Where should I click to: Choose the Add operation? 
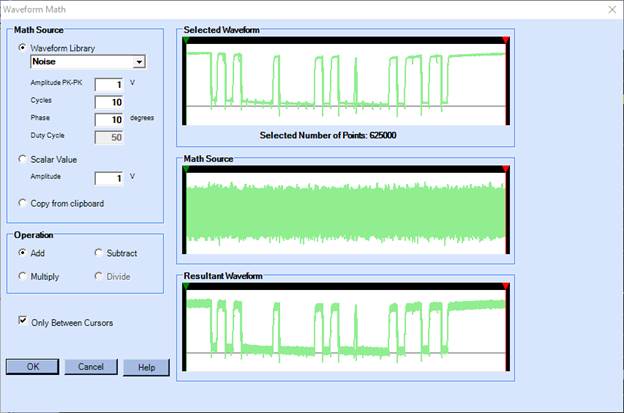tap(23, 253)
